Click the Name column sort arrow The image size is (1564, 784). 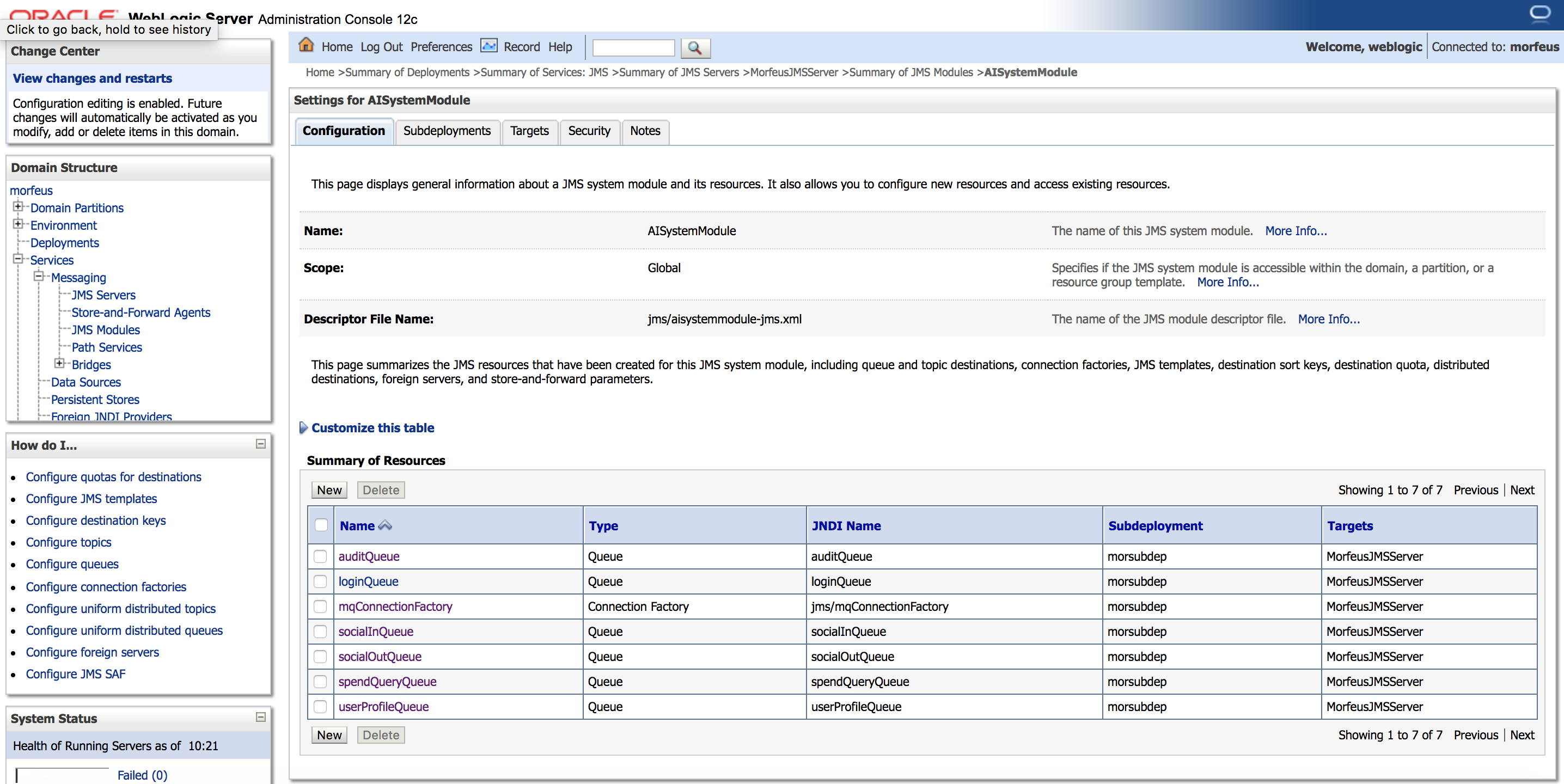click(385, 525)
